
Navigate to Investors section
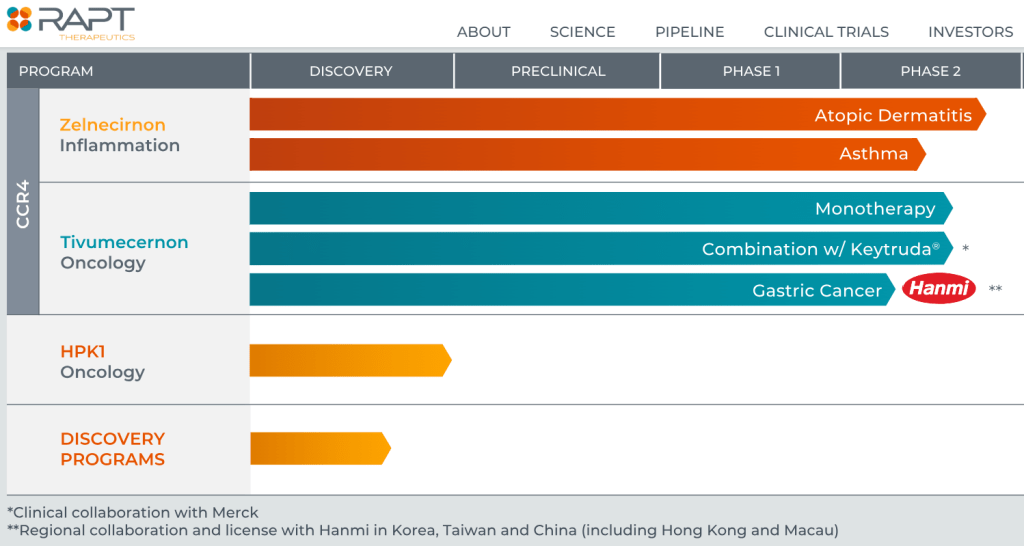click(x=970, y=32)
